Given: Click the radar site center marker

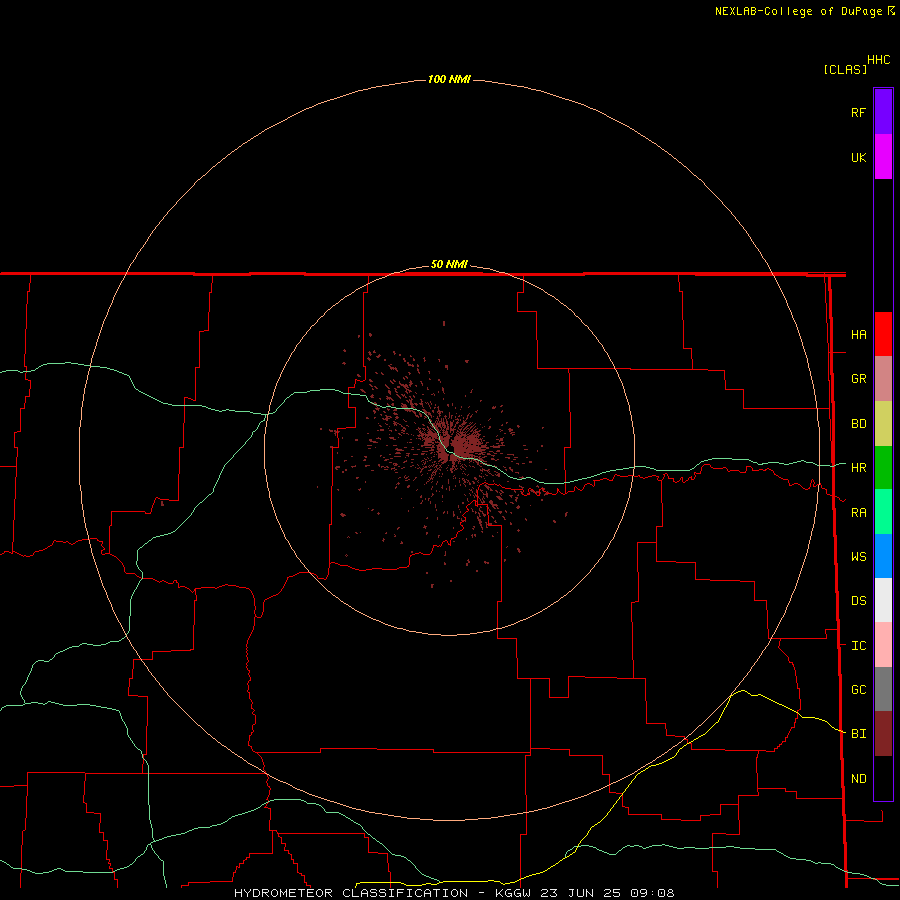Looking at the screenshot, I should pyautogui.click(x=451, y=448).
